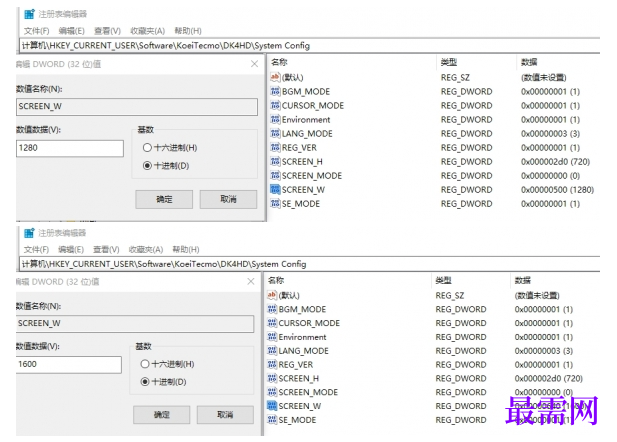
Task: Click SE_MODE value icon in upper registry window
Action: [275, 203]
